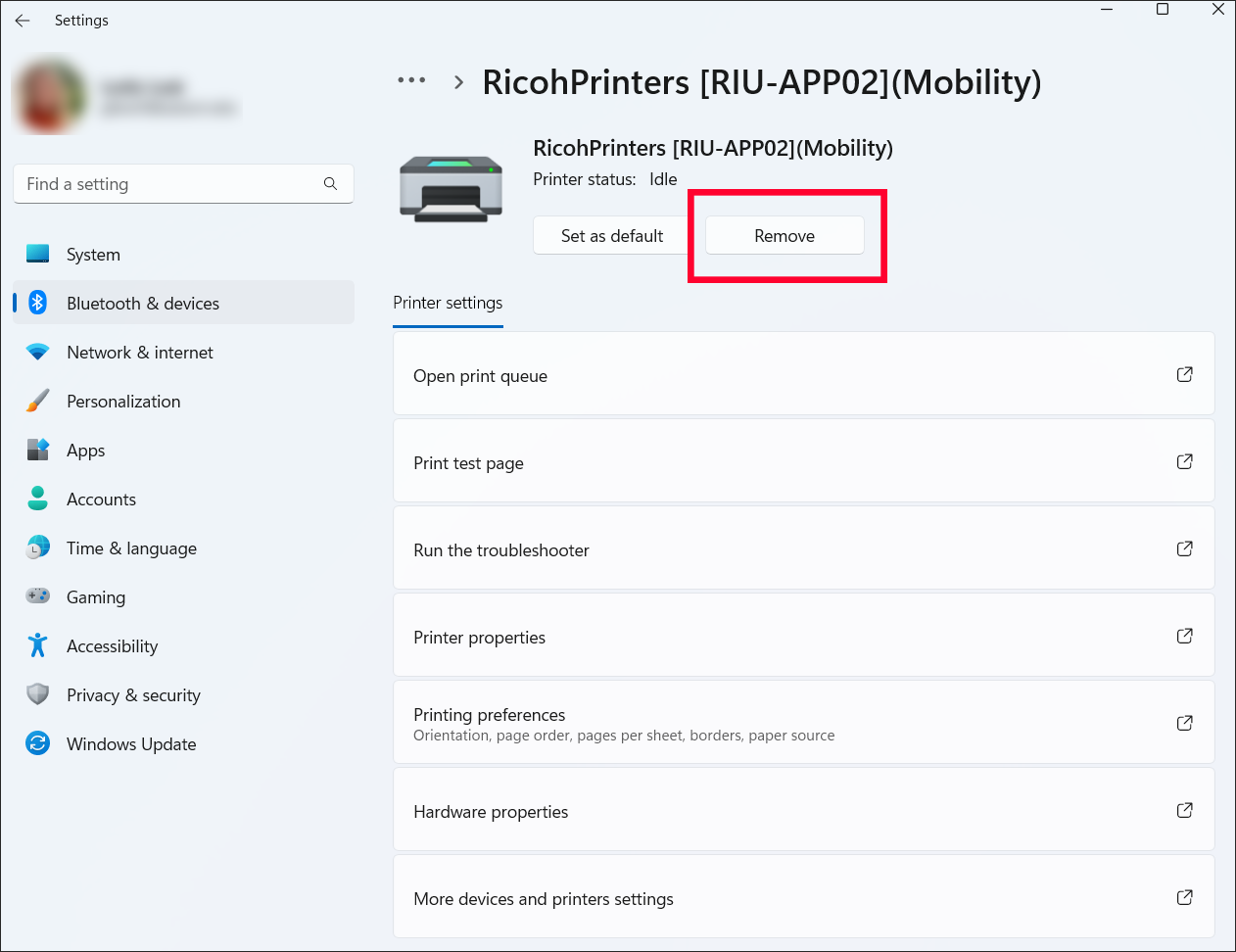Click external-link icon for Printing preferences

[x=1185, y=723]
